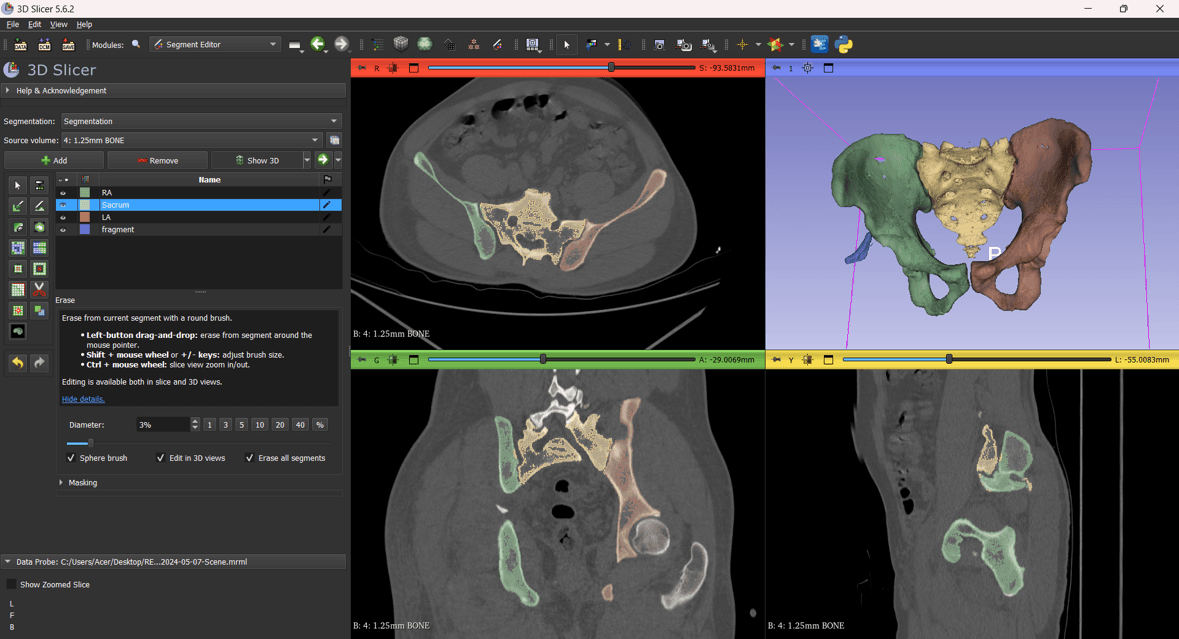Click the fragment segment color swatch
Image resolution: width=1179 pixels, height=639 pixels.
[85, 229]
